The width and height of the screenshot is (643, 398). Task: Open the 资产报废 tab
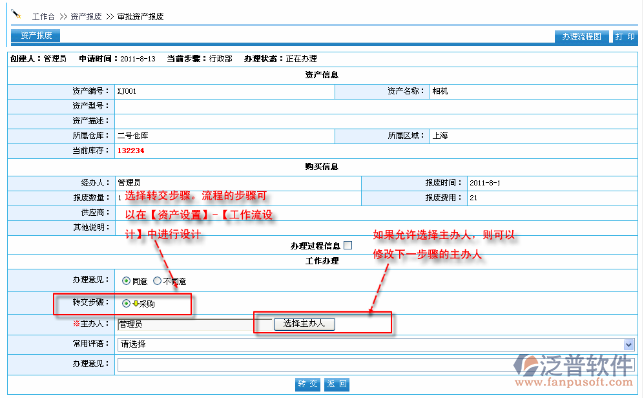coord(35,36)
